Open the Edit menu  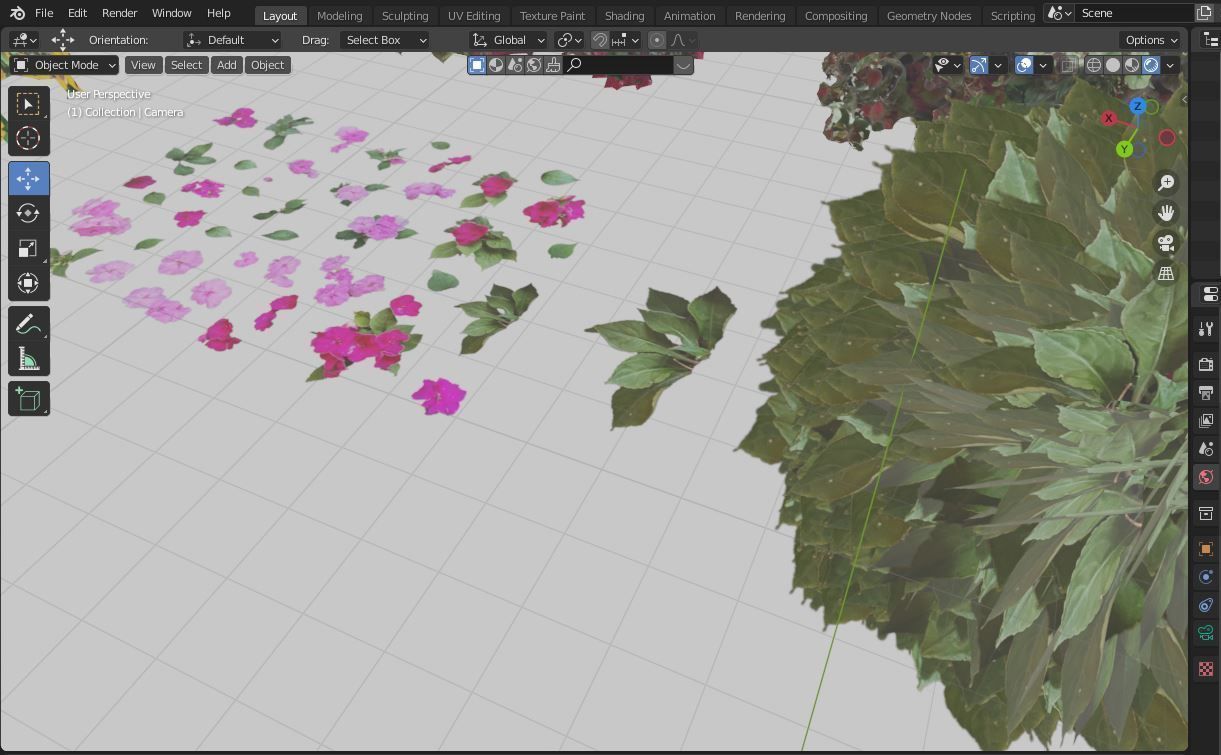[x=77, y=13]
